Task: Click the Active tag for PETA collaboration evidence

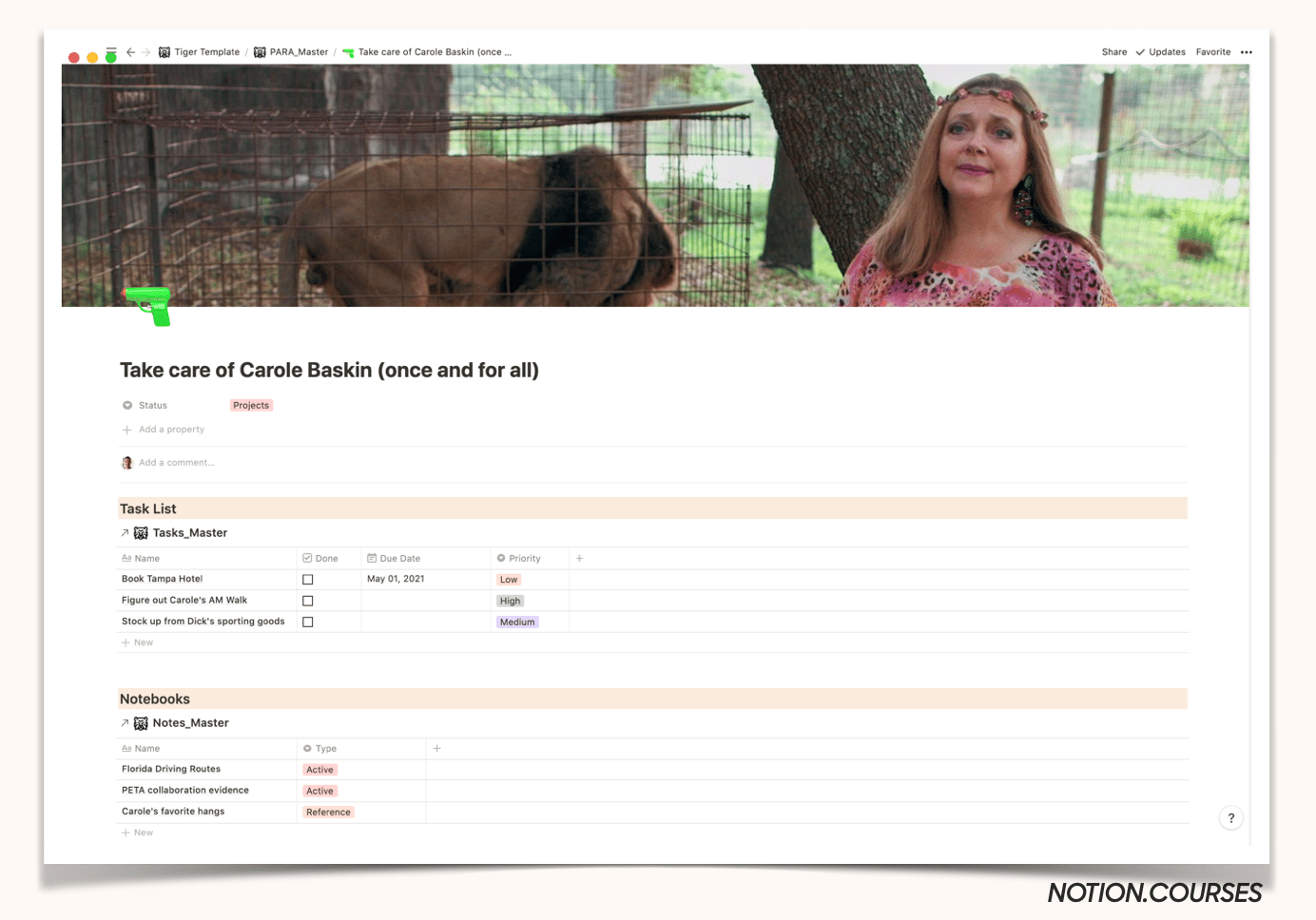Action: coord(320,791)
